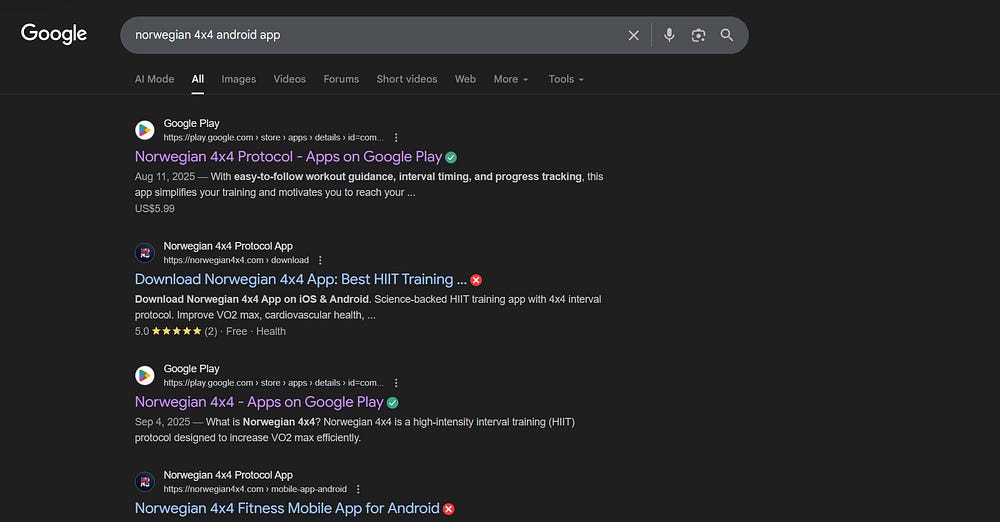This screenshot has height=522, width=1000.
Task: Switch to Images tab
Action: tap(239, 79)
